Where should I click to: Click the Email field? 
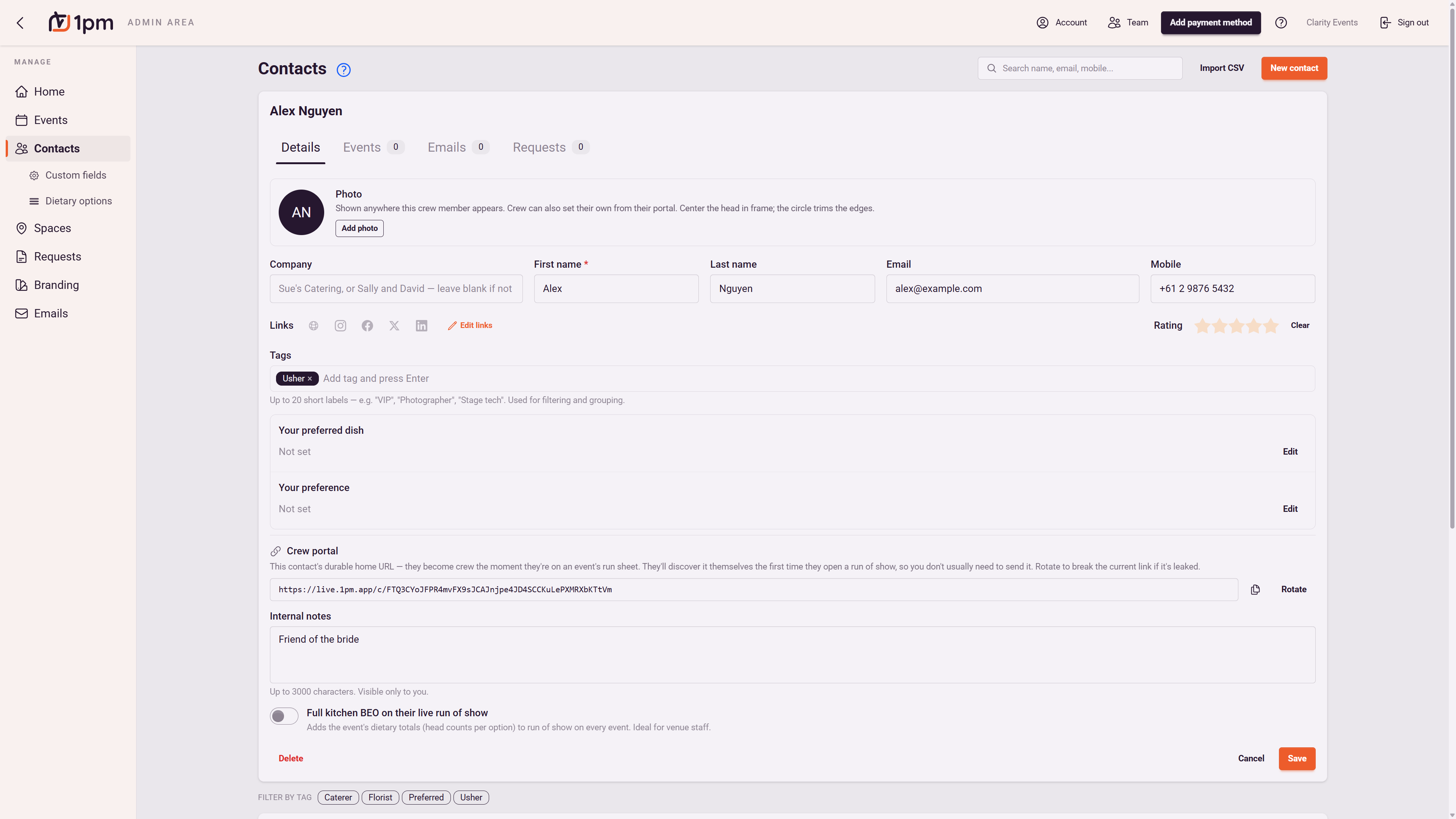[x=1012, y=289]
